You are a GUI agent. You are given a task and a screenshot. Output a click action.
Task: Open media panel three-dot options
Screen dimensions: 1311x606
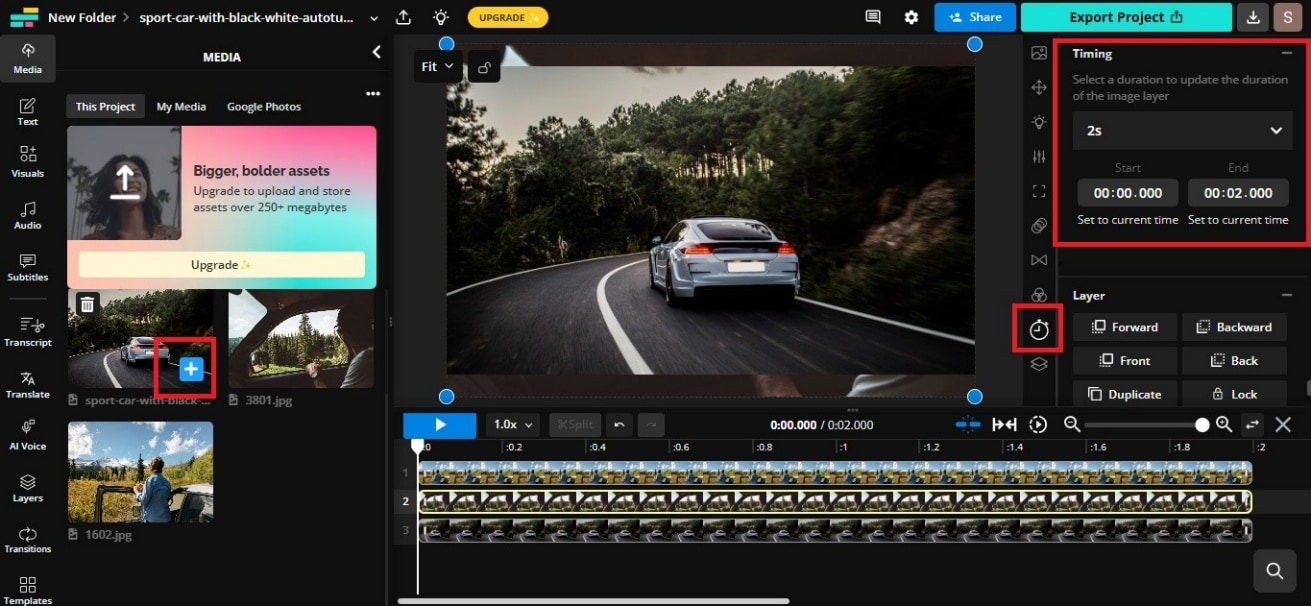(373, 94)
